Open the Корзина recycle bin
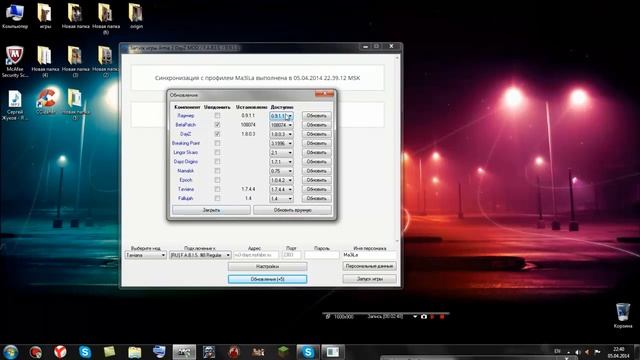Viewport: 640px width, 360px height. tap(622, 316)
